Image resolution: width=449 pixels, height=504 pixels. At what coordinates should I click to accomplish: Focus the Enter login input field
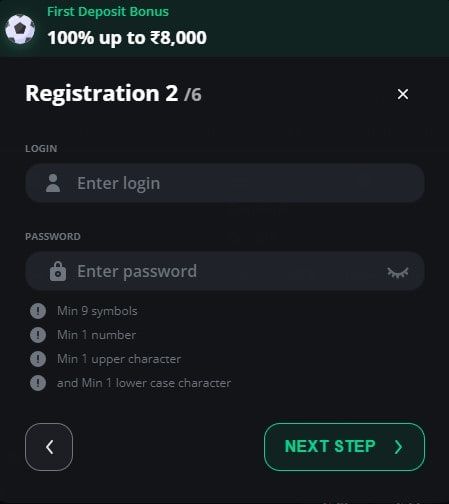(x=225, y=183)
